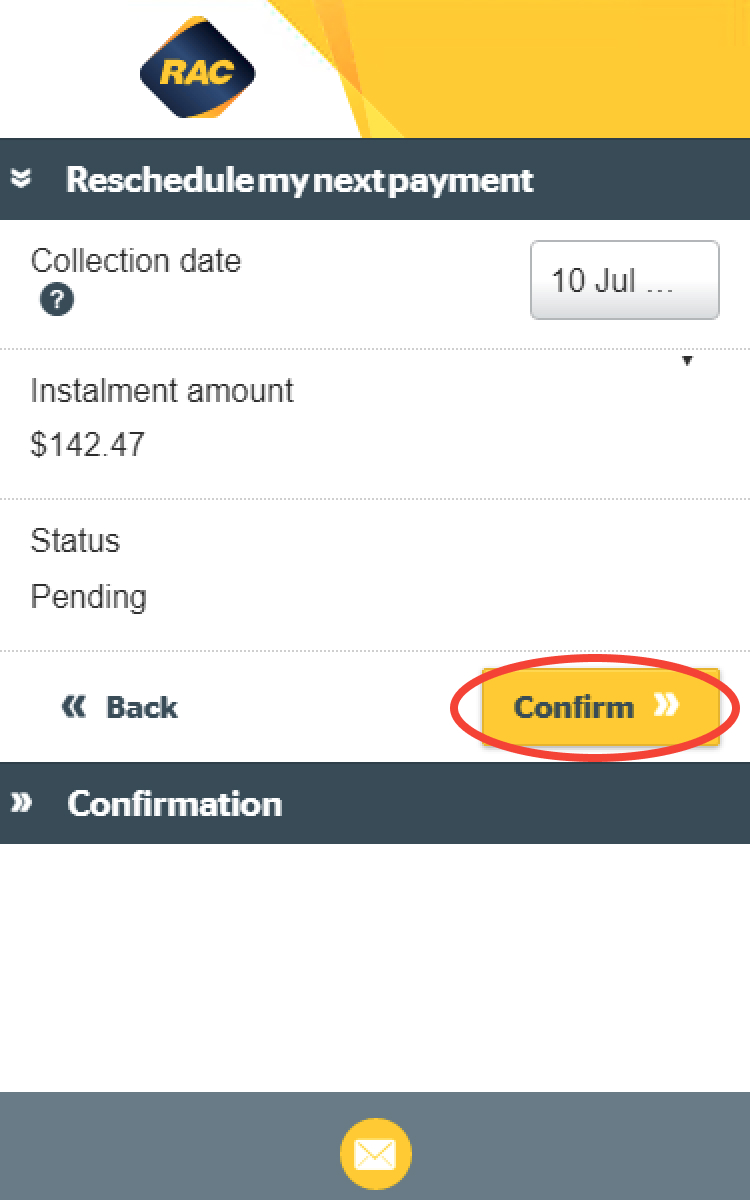This screenshot has width=750, height=1200.
Task: Click the $142.47 instalment amount value
Action: 88,444
